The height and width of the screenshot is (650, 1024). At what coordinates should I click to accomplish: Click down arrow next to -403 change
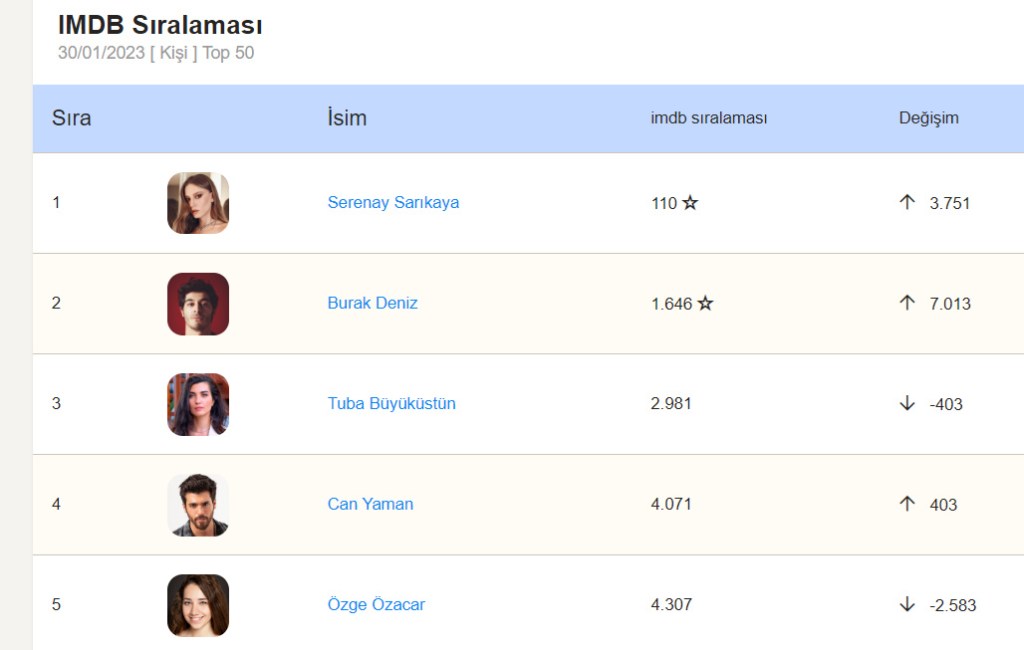[907, 403]
